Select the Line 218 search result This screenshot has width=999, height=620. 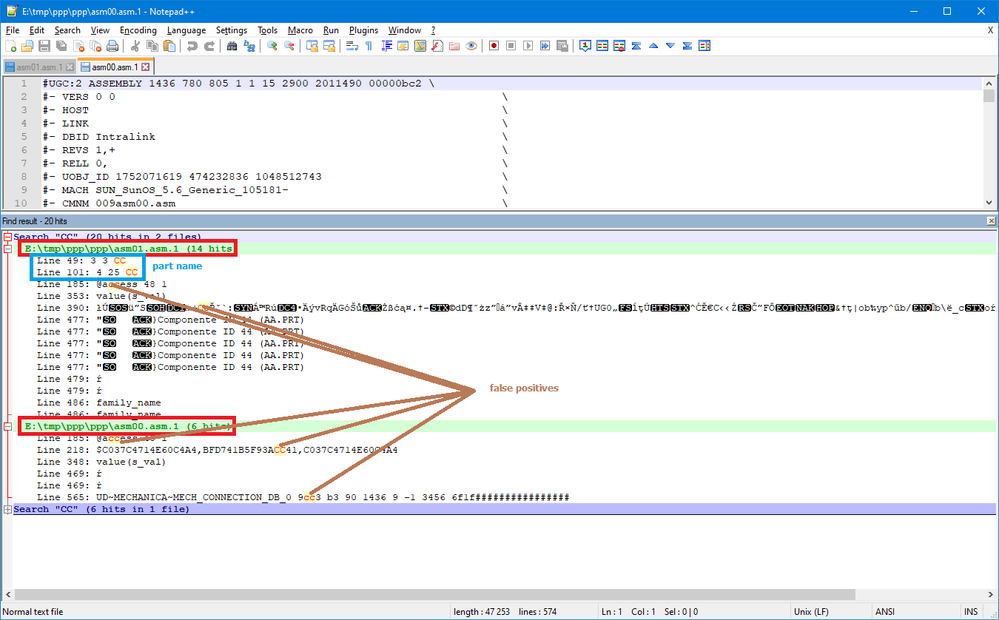pos(200,450)
